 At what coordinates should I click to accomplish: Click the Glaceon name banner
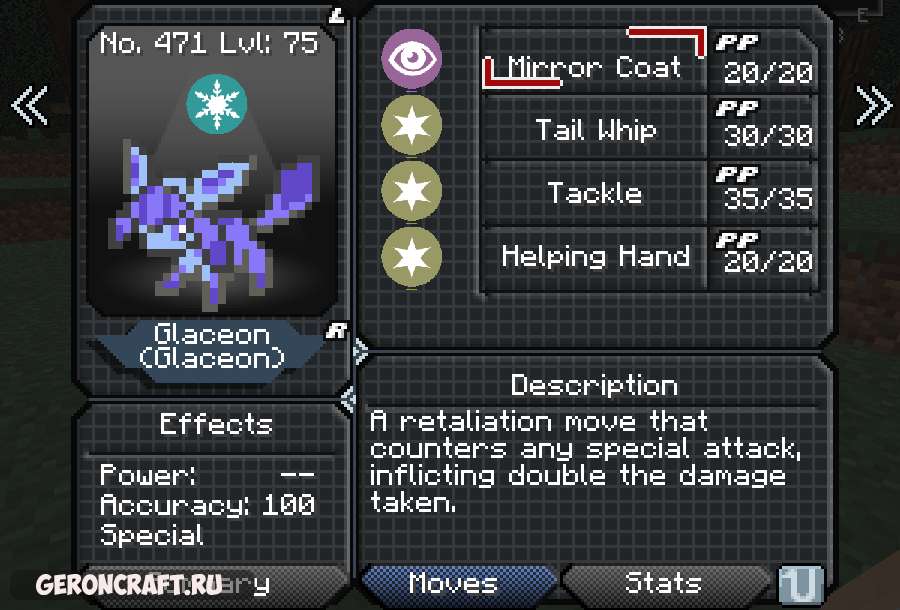click(x=211, y=348)
